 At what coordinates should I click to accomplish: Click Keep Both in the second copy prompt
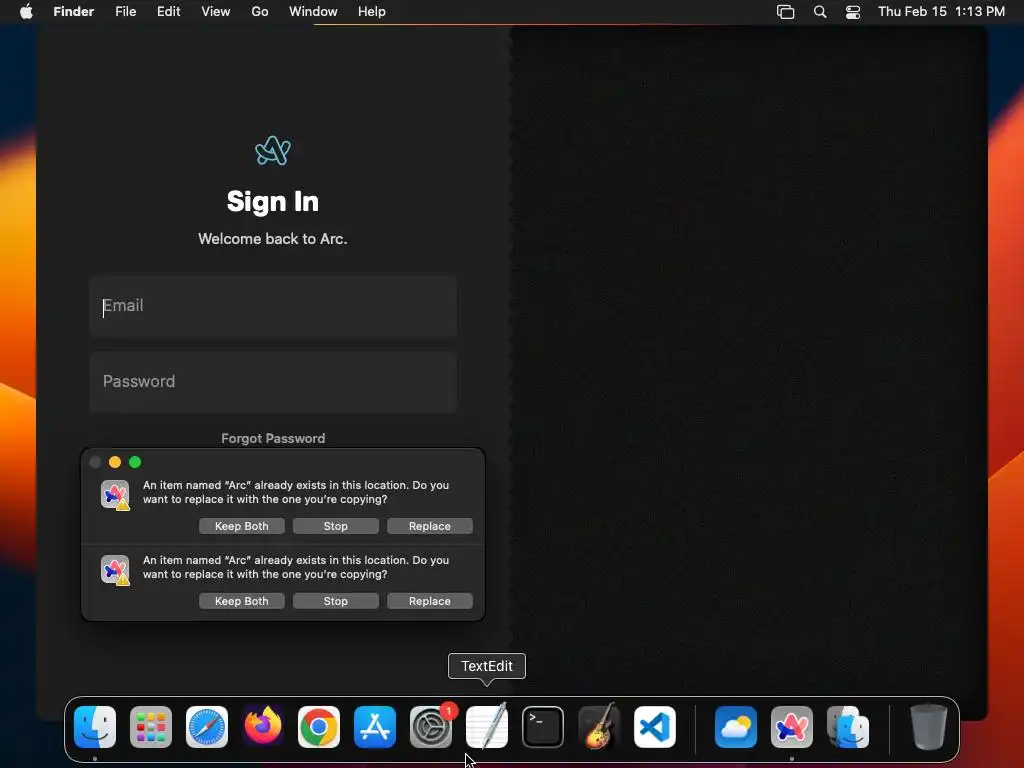[242, 601]
